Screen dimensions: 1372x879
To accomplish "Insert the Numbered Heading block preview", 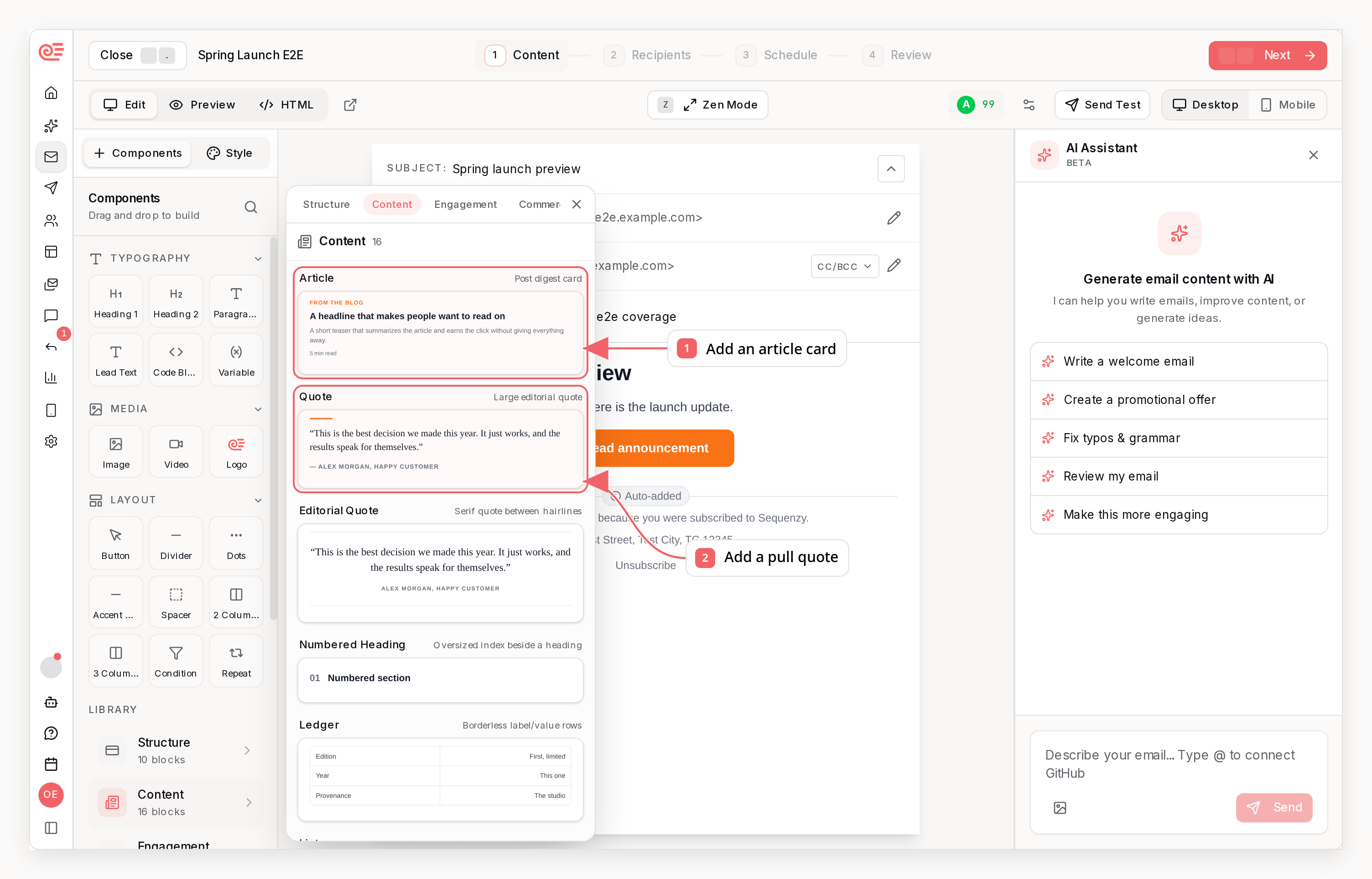I will point(440,680).
